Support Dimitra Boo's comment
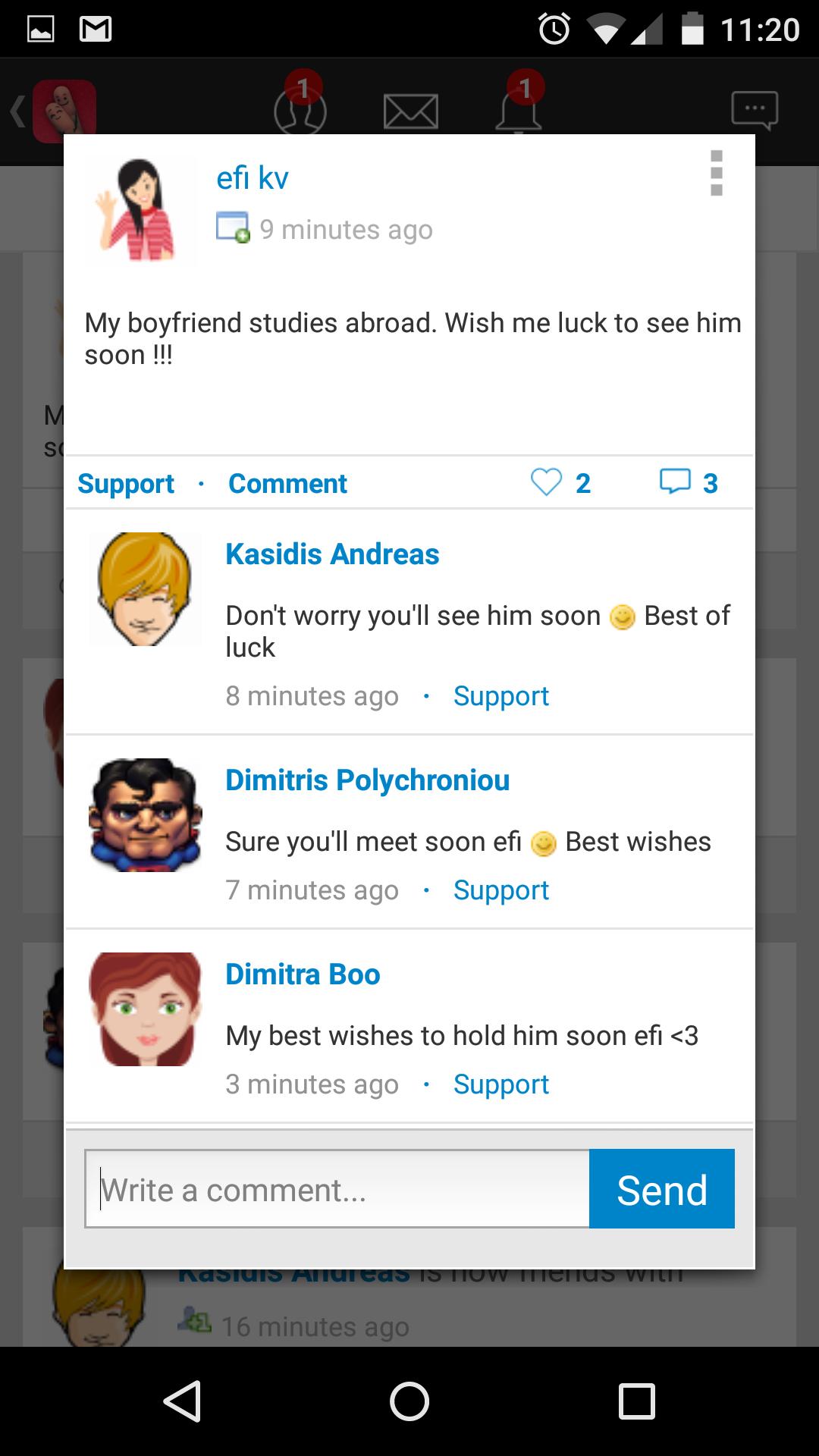This screenshot has height=1456, width=819. [x=500, y=1084]
